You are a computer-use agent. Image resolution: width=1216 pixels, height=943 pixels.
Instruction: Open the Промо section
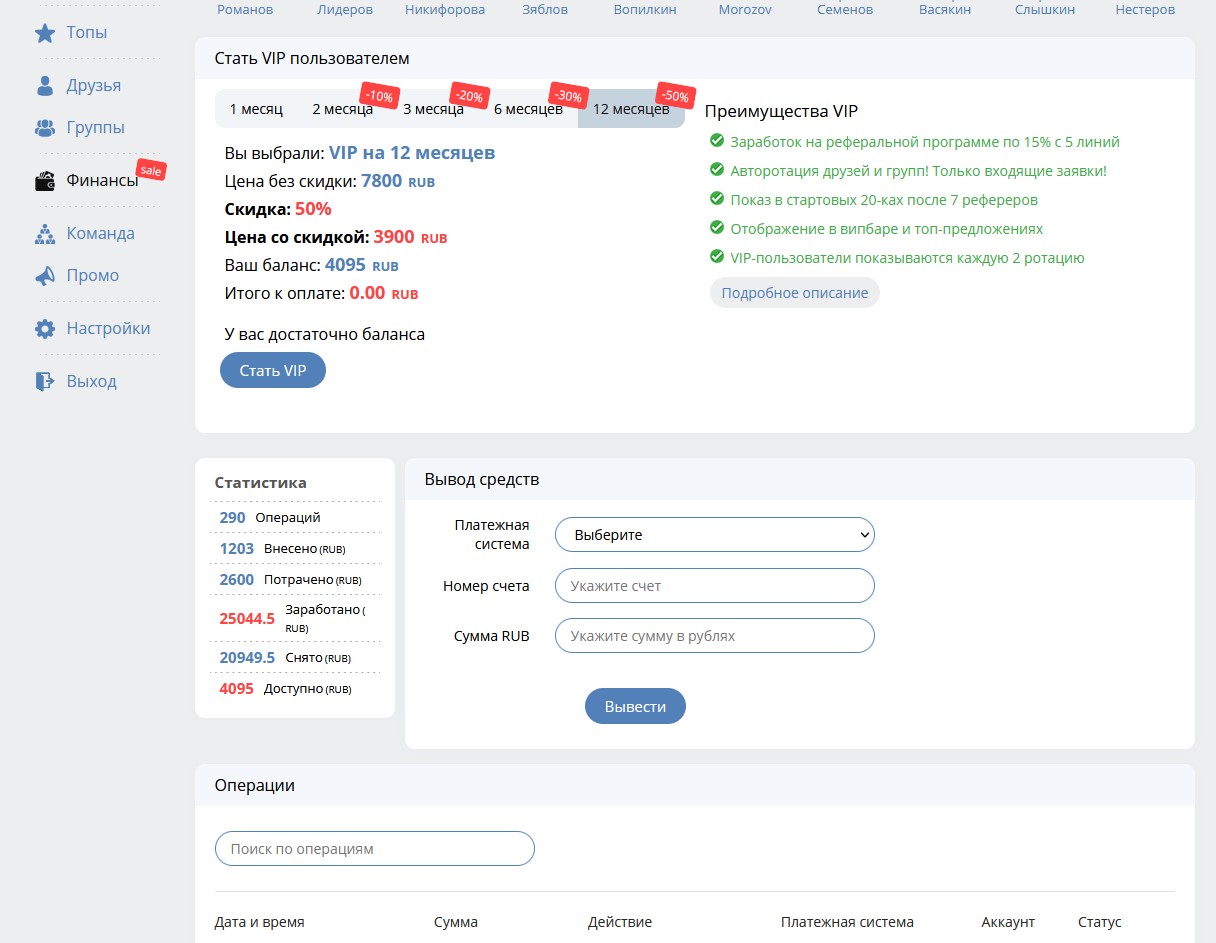93,276
